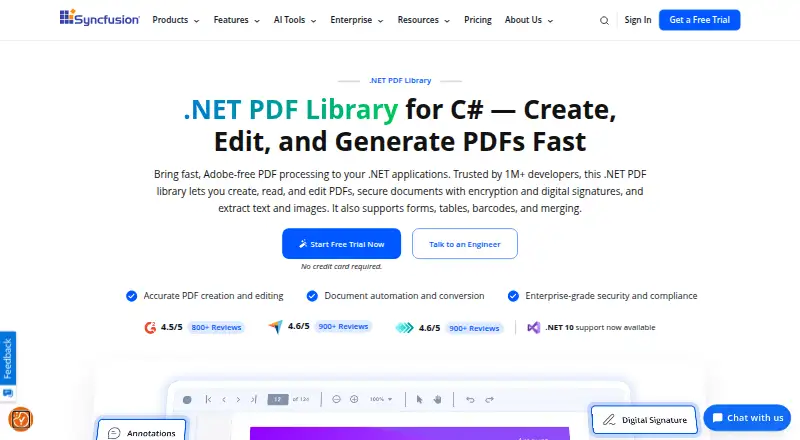Screen dimensions: 800x440
Task: Expand the Enterprise menu
Action: (357, 20)
